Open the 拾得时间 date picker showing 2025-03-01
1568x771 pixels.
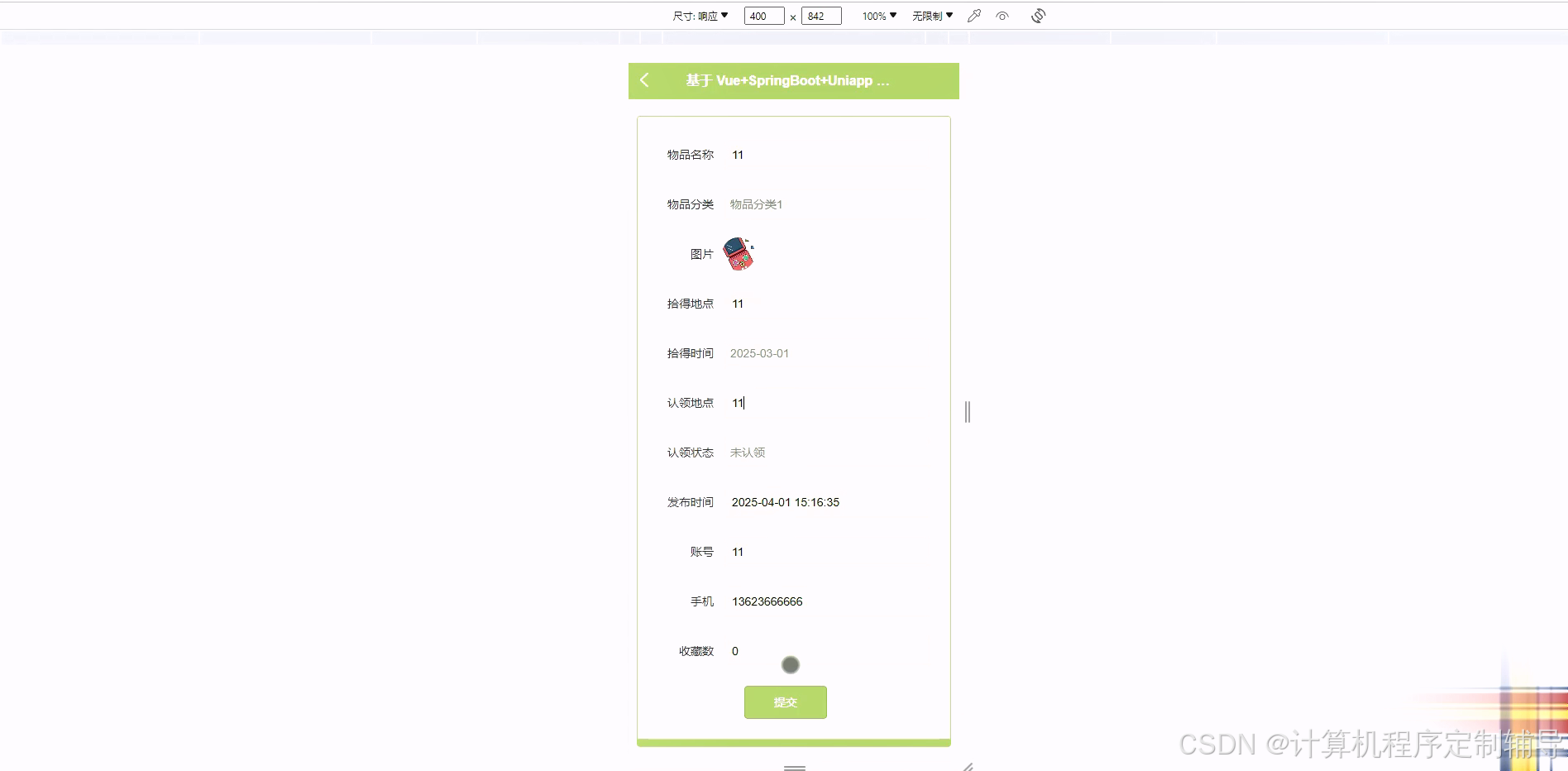point(760,353)
